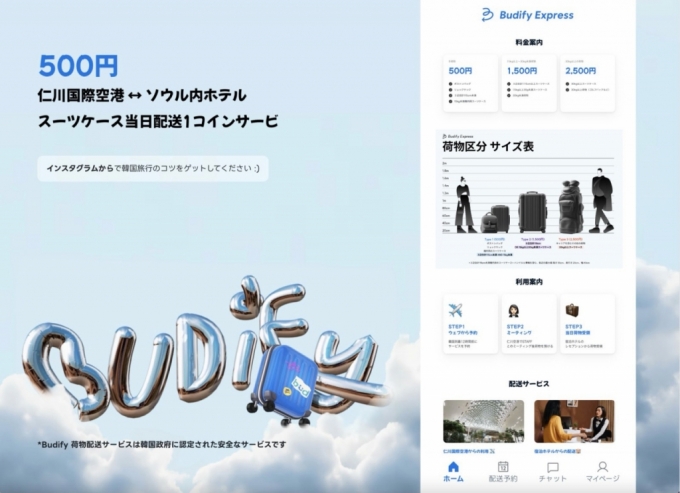Open the airport terminal photo thumbnail
The image size is (680, 493).
pos(484,421)
